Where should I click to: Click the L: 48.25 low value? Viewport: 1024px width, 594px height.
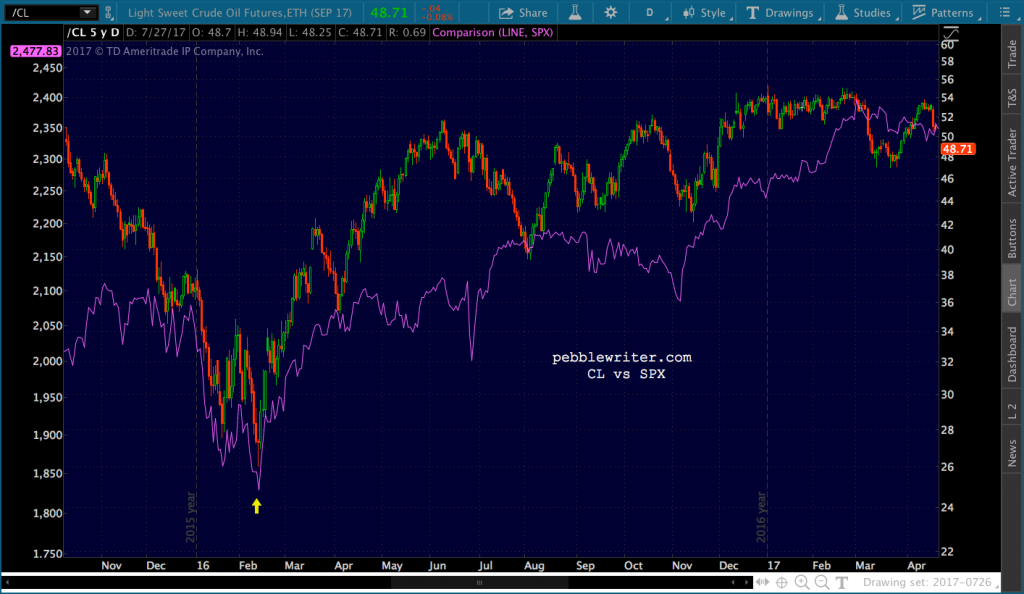(310, 32)
